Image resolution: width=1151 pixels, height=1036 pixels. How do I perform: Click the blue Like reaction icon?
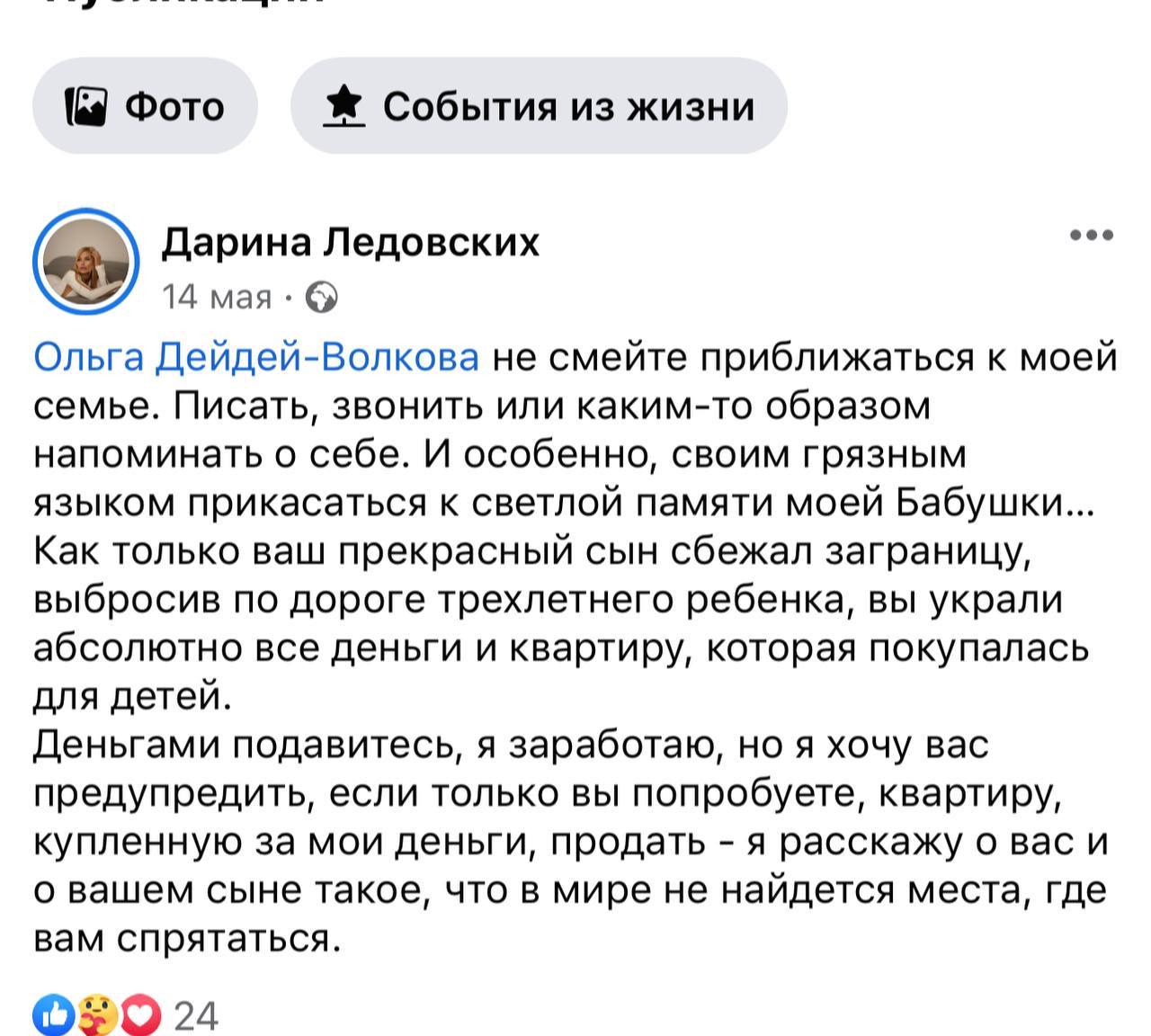coord(50,1015)
